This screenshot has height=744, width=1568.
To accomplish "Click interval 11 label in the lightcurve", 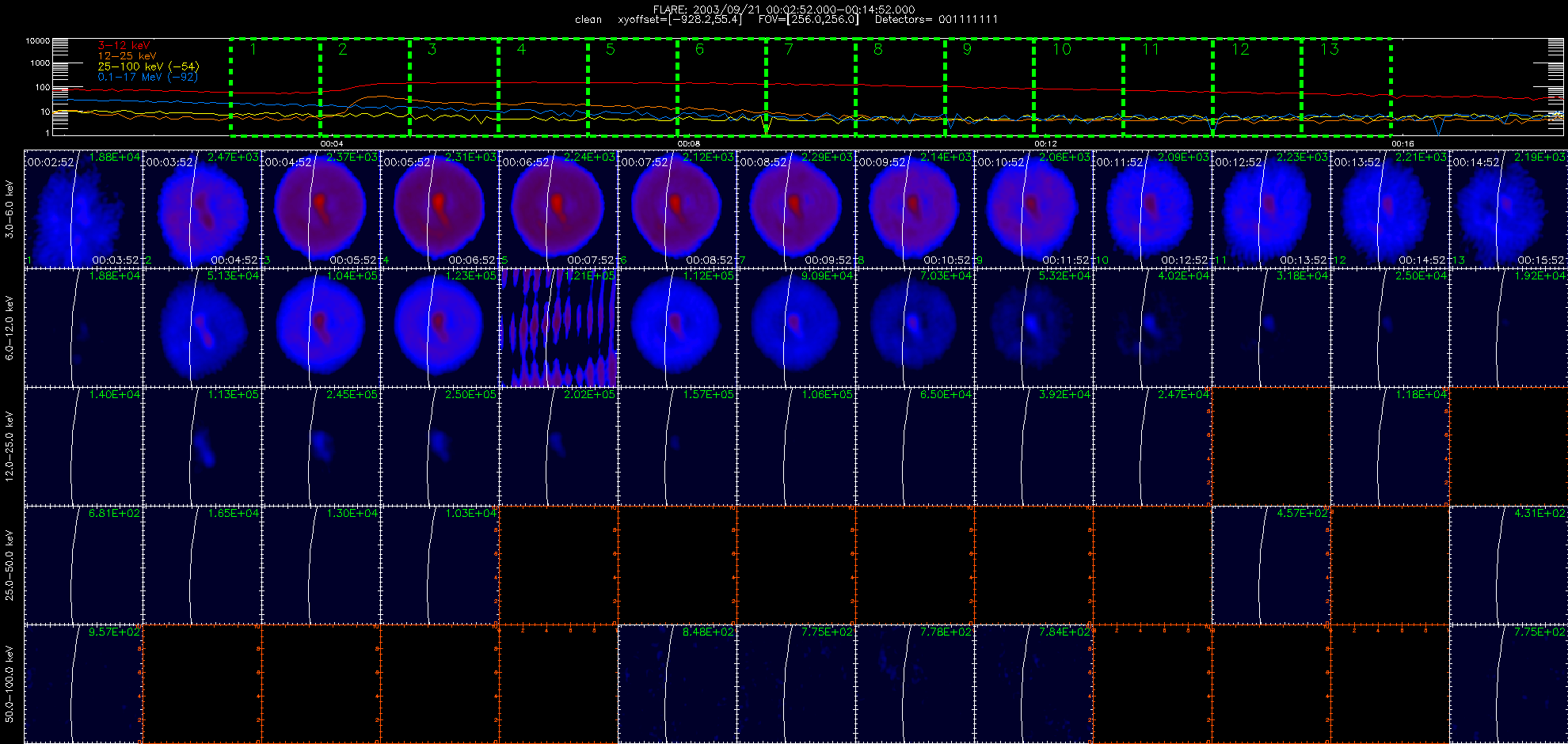I will (x=1150, y=49).
